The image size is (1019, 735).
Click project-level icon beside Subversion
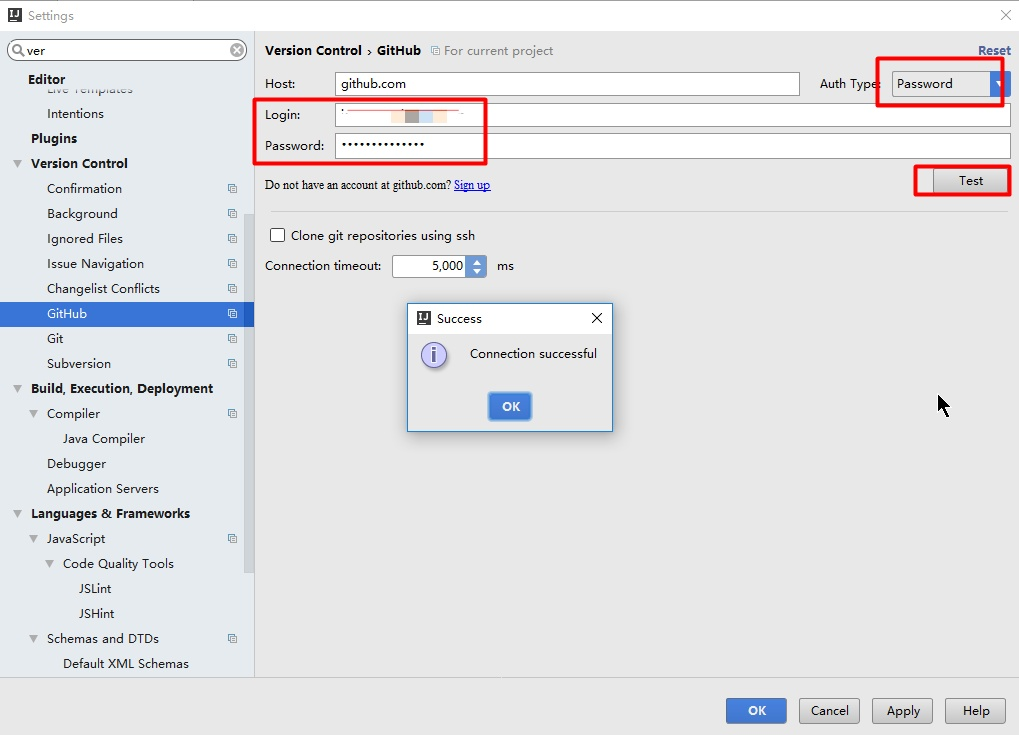click(232, 363)
